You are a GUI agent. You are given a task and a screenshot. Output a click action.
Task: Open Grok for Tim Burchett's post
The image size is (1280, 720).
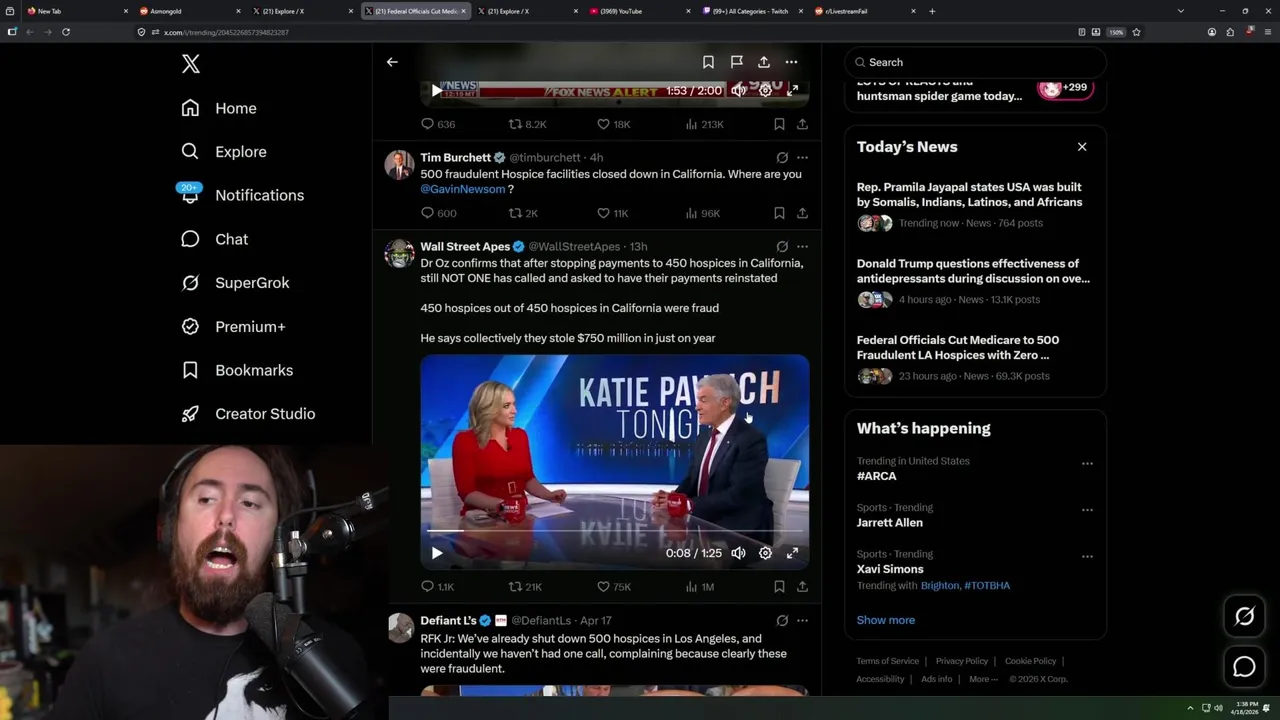coord(782,157)
